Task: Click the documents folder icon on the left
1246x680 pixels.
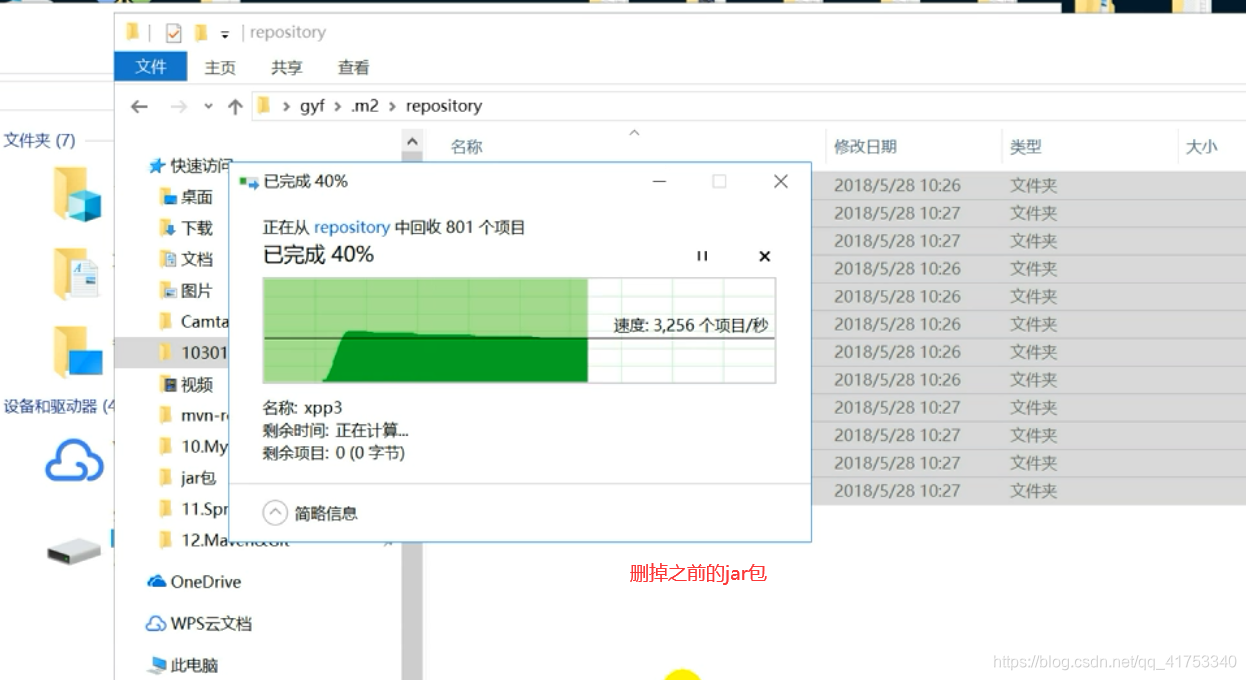Action: pyautogui.click(x=76, y=274)
